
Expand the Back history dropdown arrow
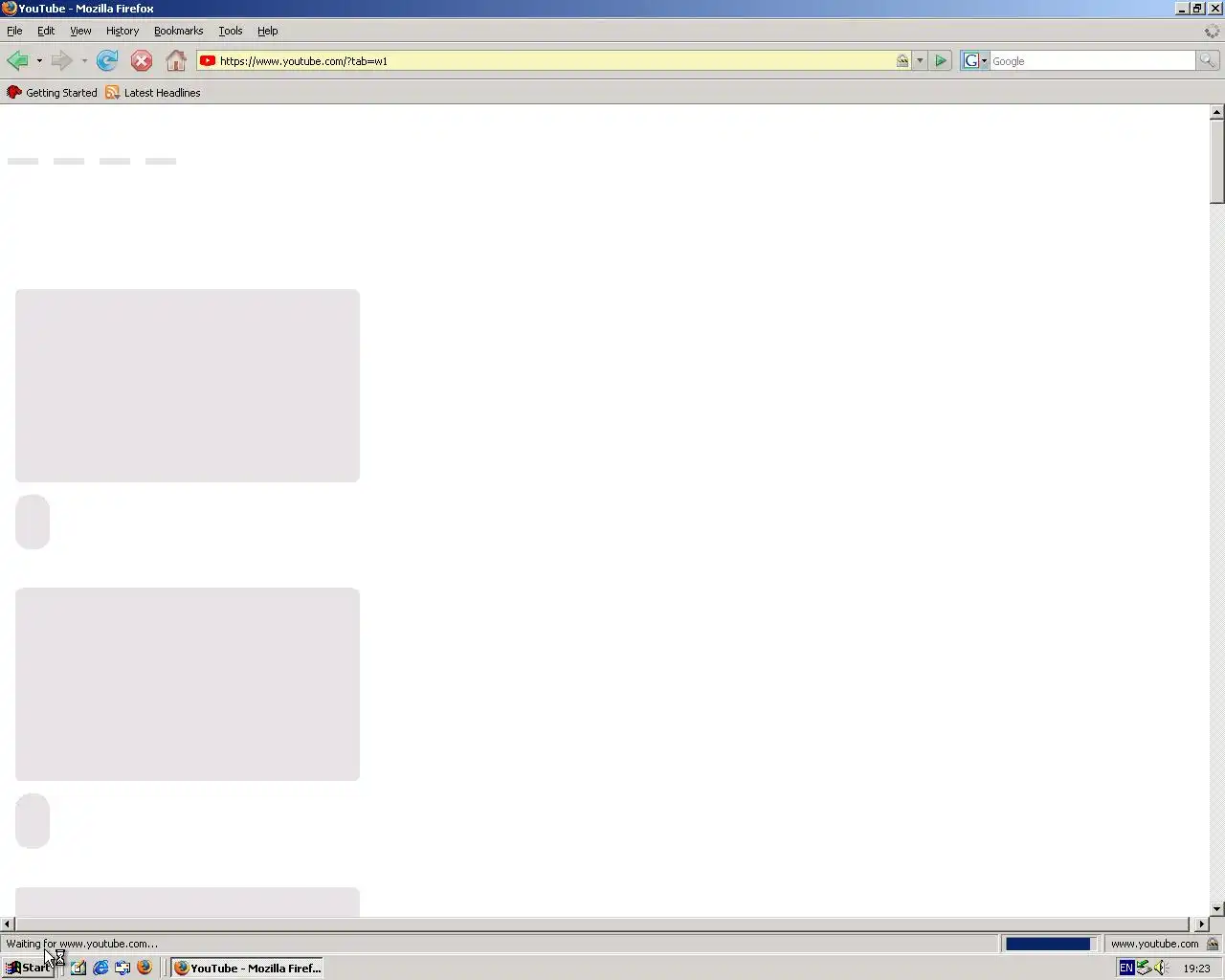coord(39,61)
